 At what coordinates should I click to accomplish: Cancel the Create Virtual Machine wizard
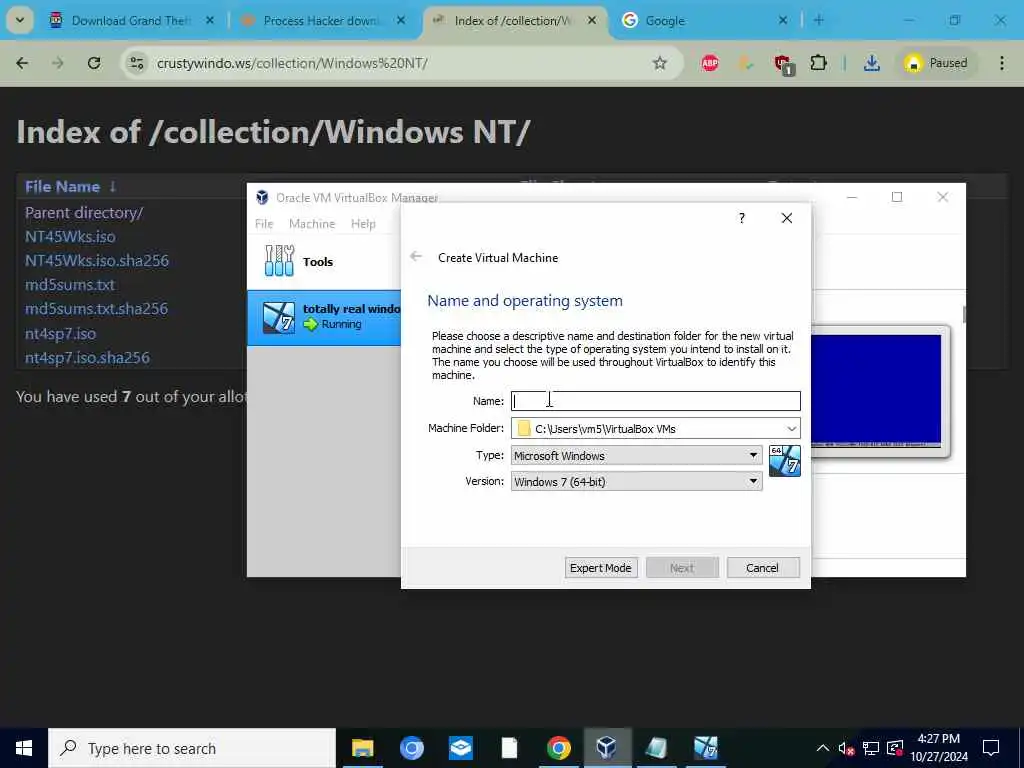(762, 568)
